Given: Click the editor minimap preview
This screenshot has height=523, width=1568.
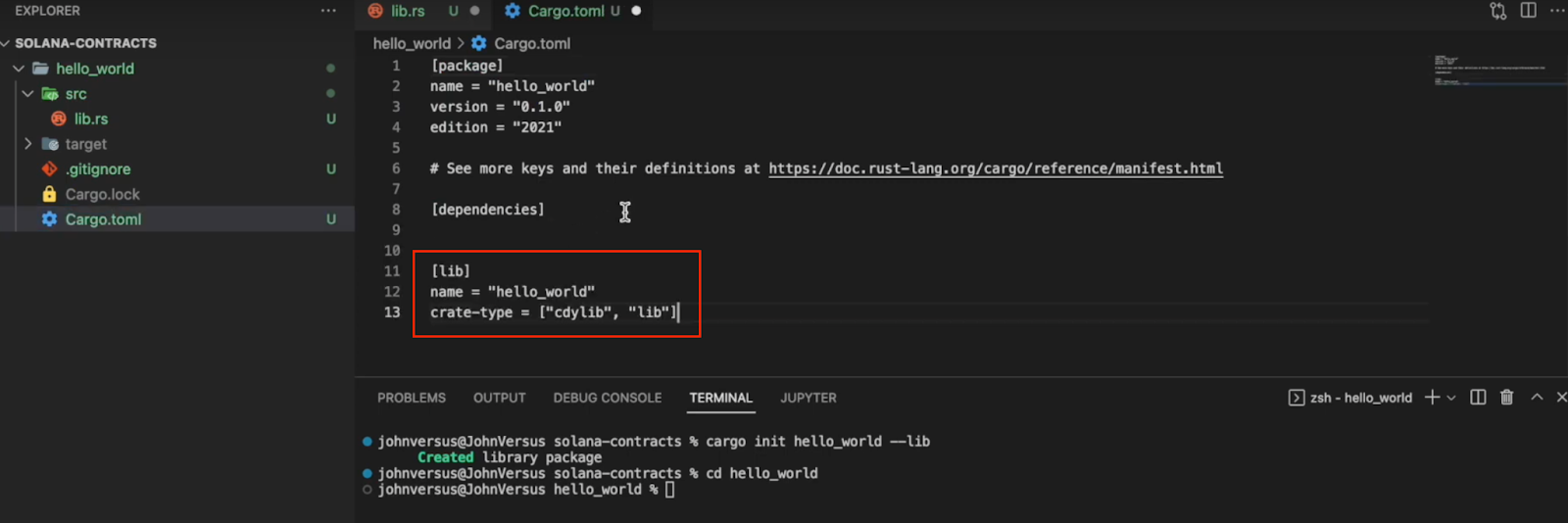Looking at the screenshot, I should (x=1490, y=71).
